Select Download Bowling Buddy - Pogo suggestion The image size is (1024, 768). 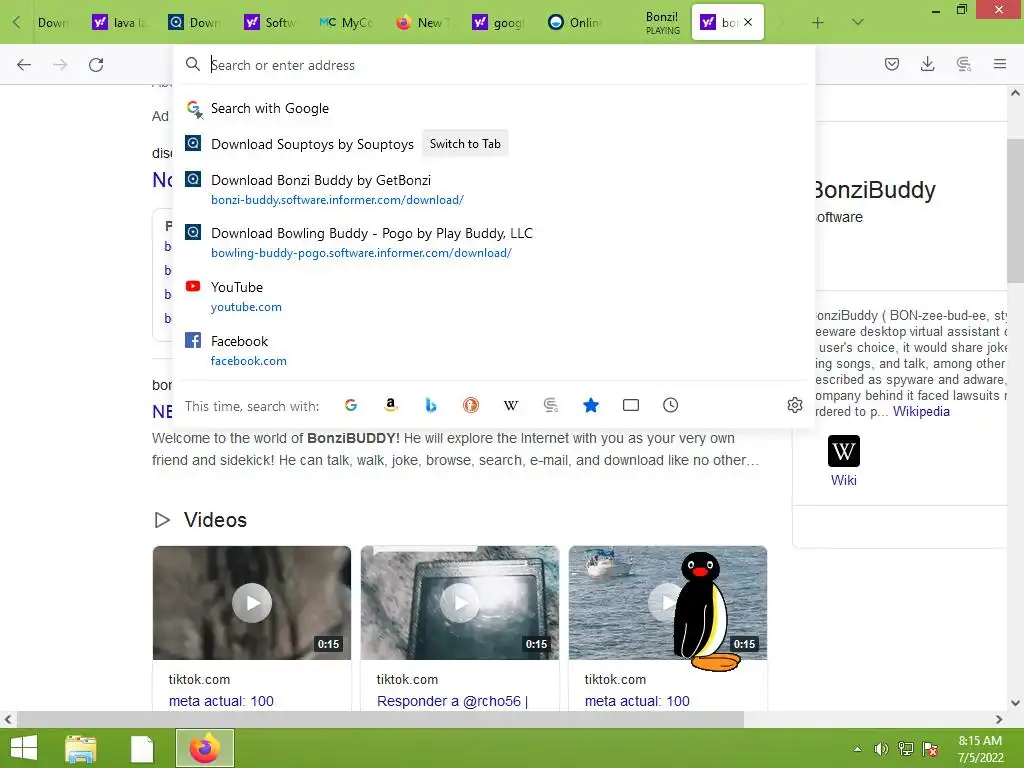pos(494,242)
